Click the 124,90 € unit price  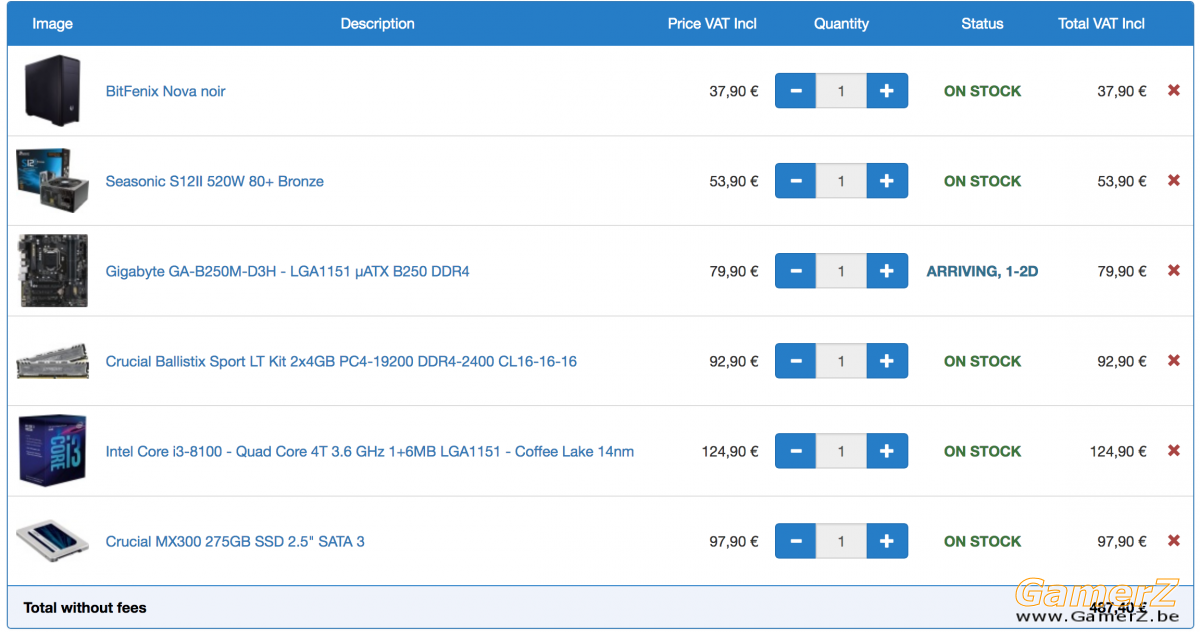coord(730,451)
